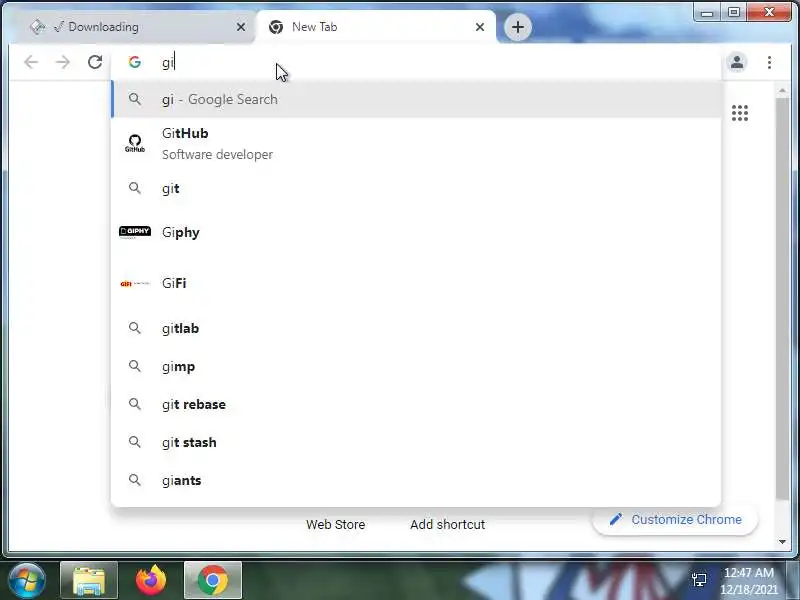The width and height of the screenshot is (800, 600).
Task: Switch to the Downloading tab
Action: click(133, 27)
